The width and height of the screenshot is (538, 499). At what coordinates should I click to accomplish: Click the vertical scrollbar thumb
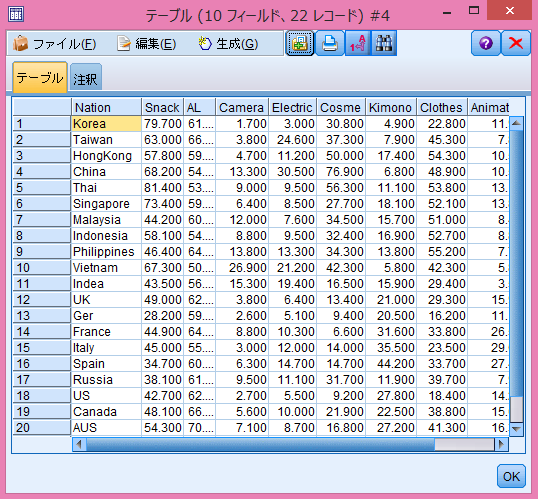coord(516,263)
